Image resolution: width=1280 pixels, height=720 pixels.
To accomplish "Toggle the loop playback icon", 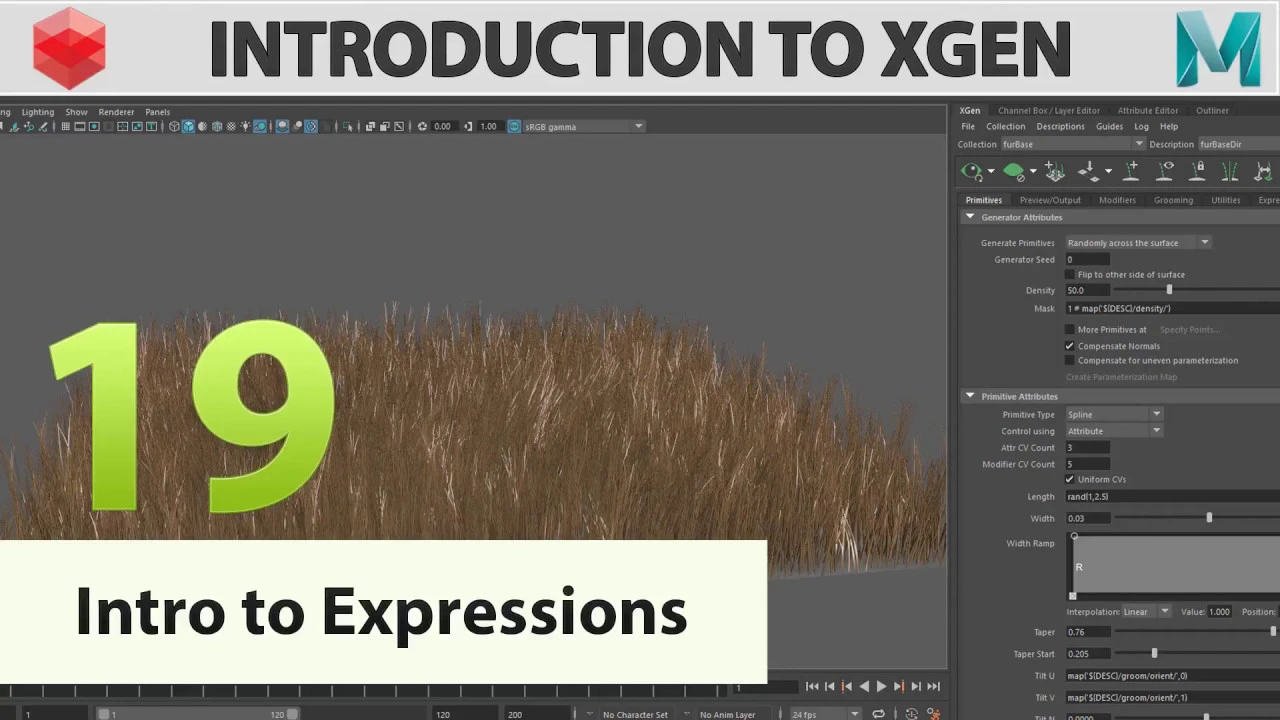I will (878, 714).
